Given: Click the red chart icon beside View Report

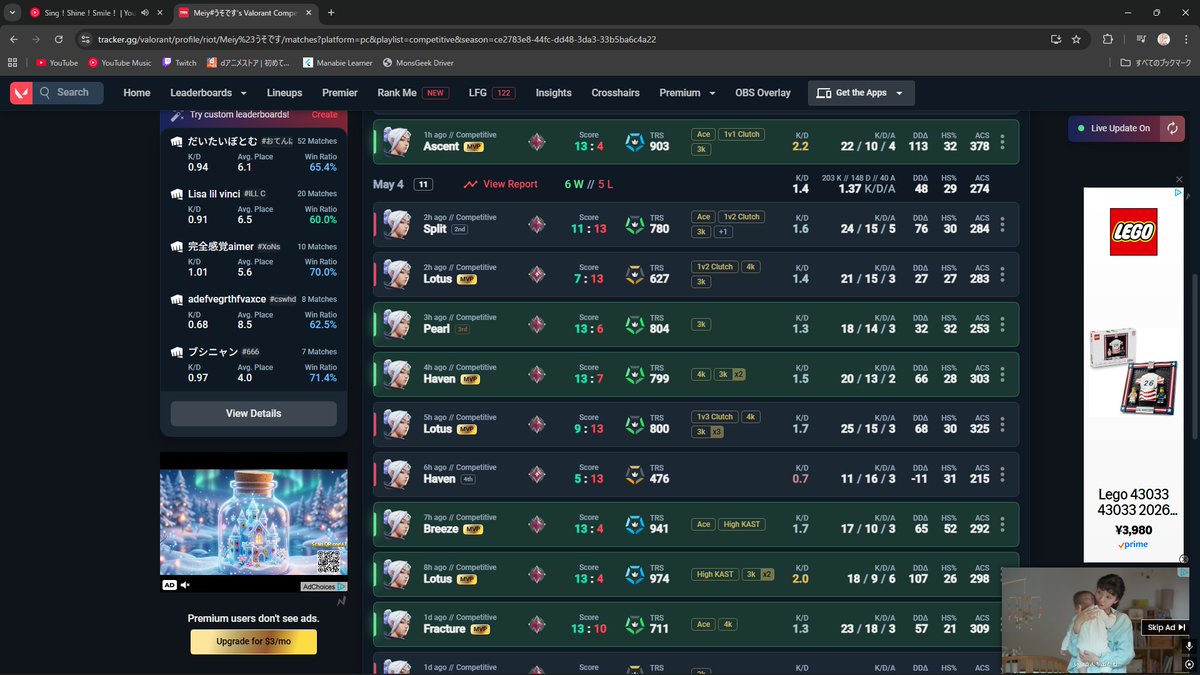Looking at the screenshot, I should click(470, 185).
